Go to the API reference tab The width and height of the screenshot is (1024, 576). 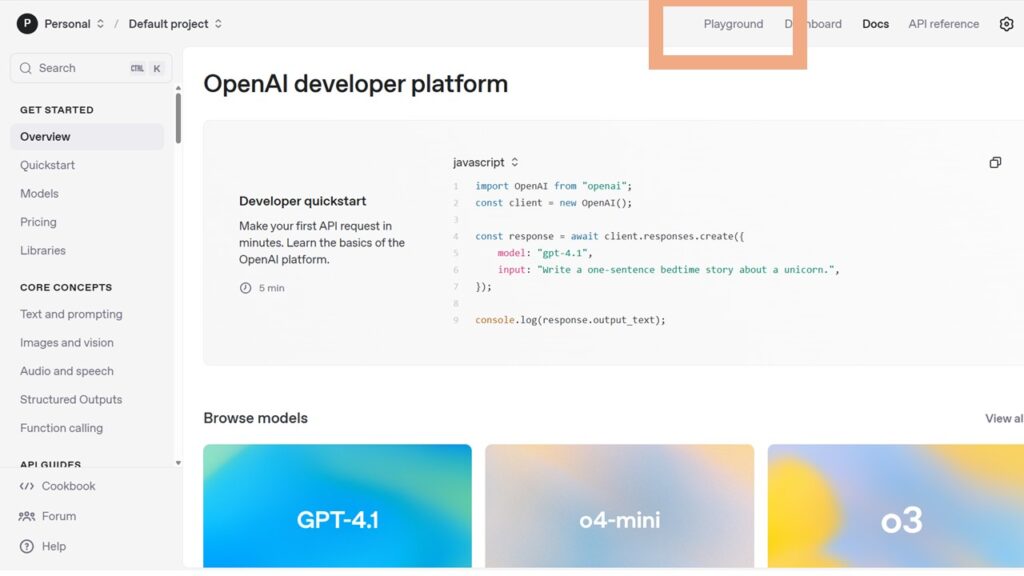click(943, 24)
